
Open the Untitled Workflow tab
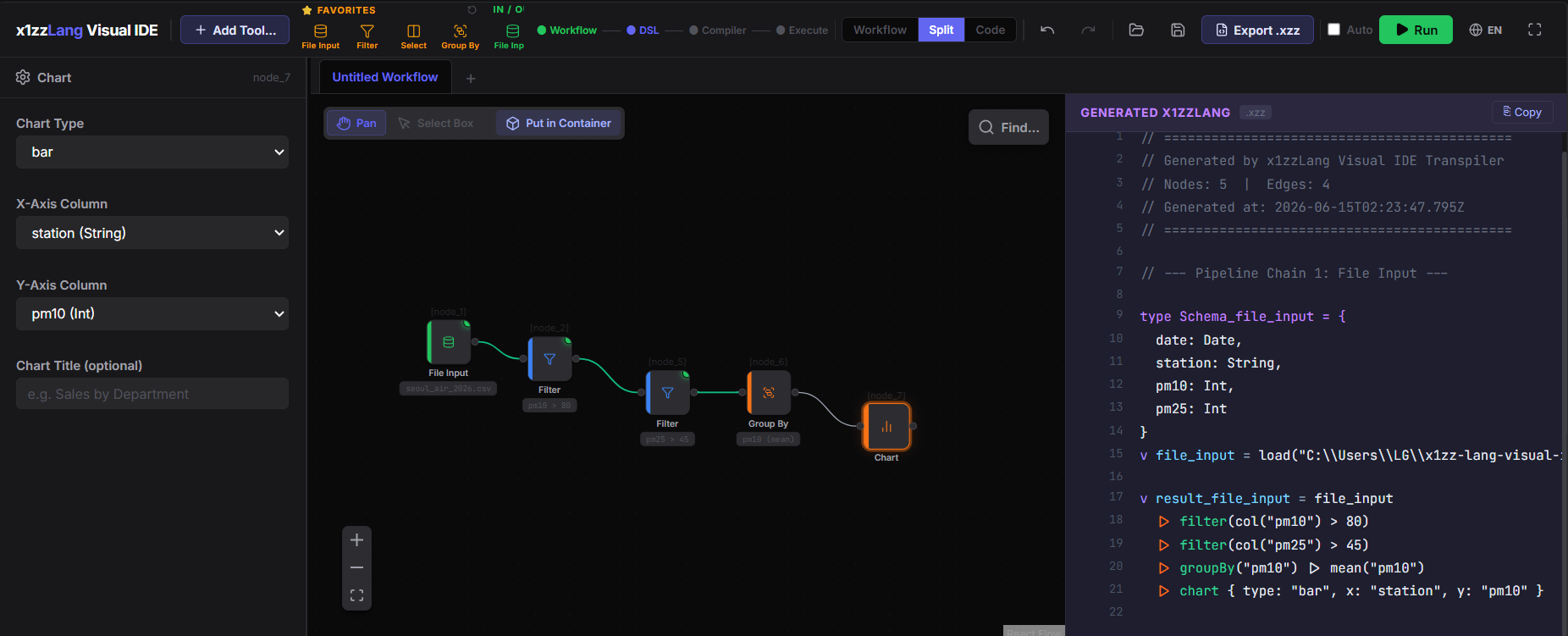click(385, 77)
